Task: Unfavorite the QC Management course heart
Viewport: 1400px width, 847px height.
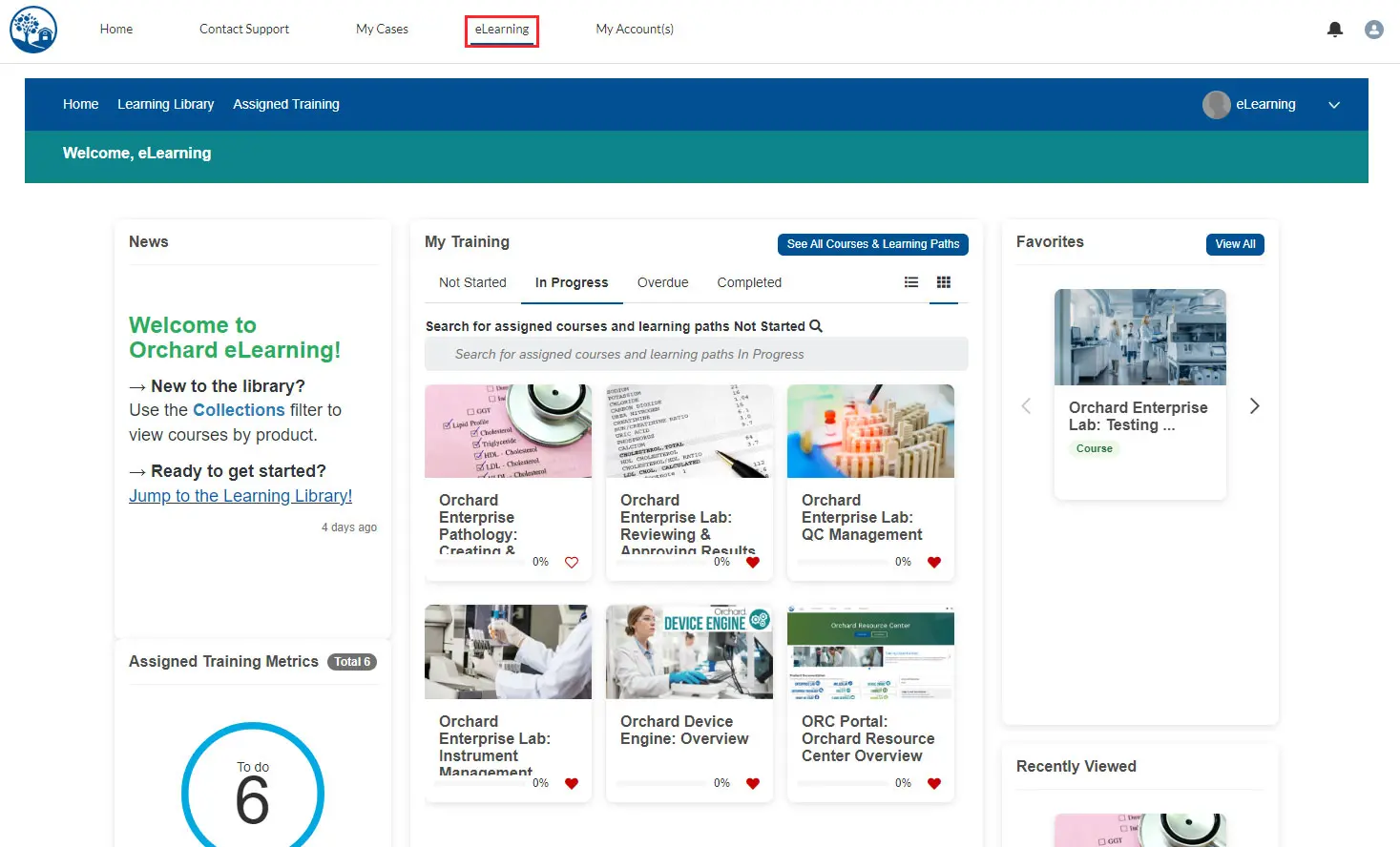Action: point(934,563)
